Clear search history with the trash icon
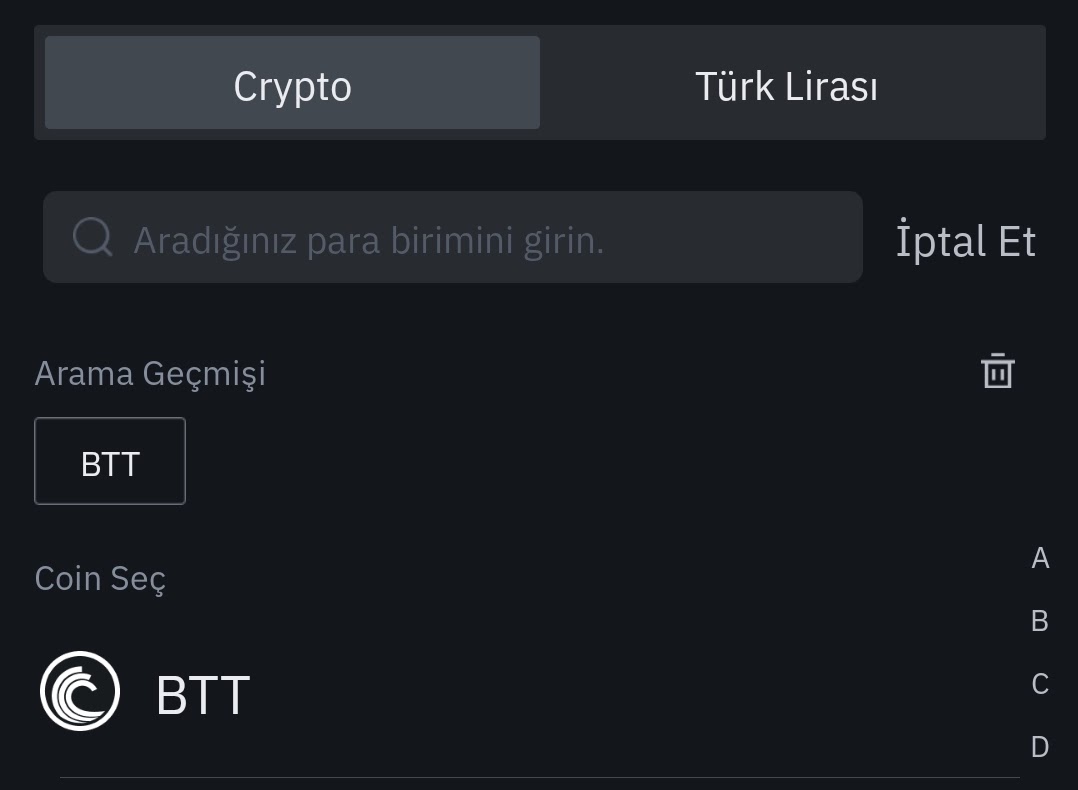1078x790 pixels. (x=997, y=370)
